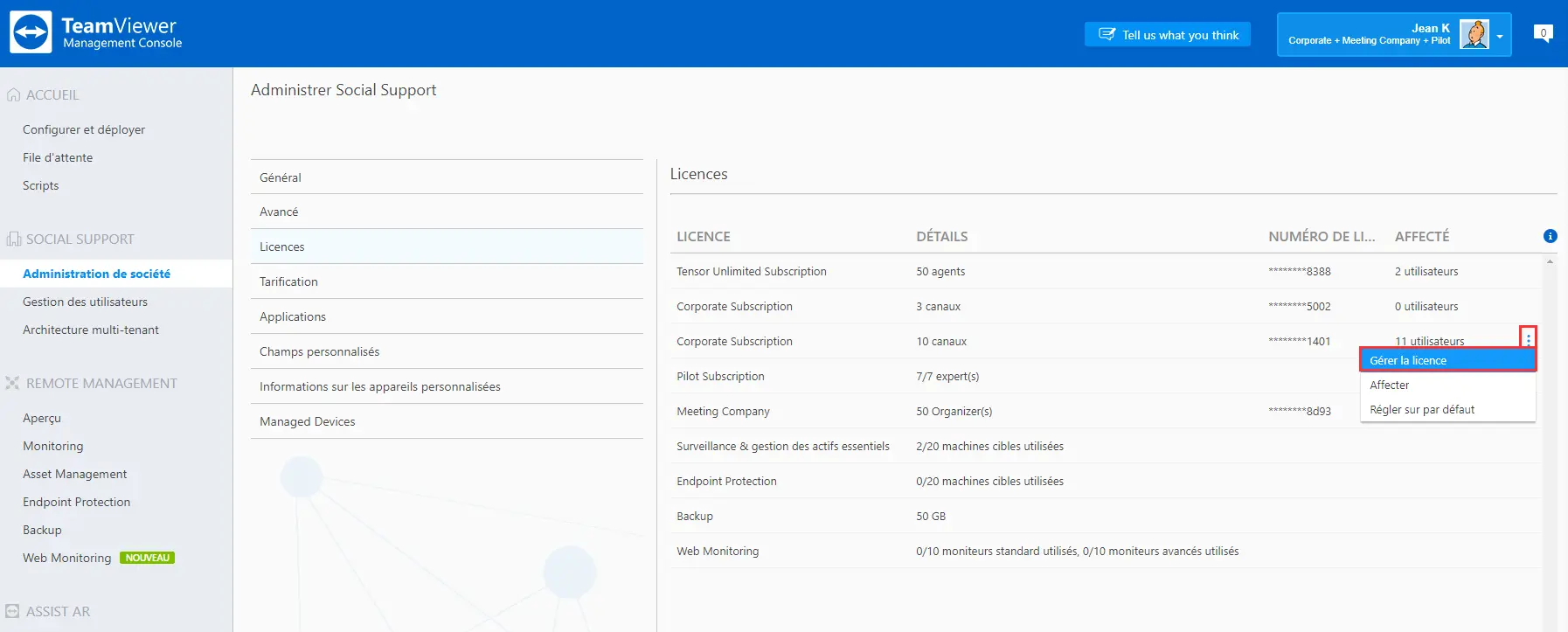The image size is (1568, 632).
Task: Select the Licences tab
Action: 447,247
